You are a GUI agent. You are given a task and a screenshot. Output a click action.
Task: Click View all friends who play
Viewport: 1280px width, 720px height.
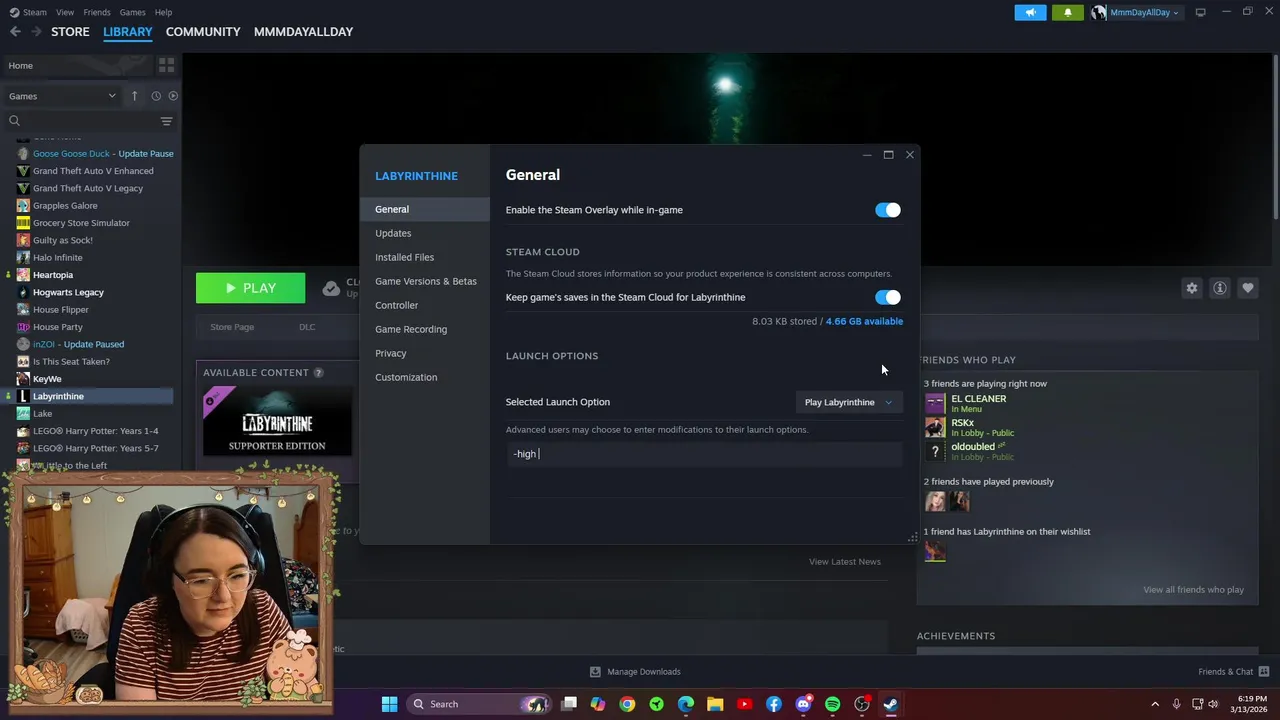pos(1193,590)
